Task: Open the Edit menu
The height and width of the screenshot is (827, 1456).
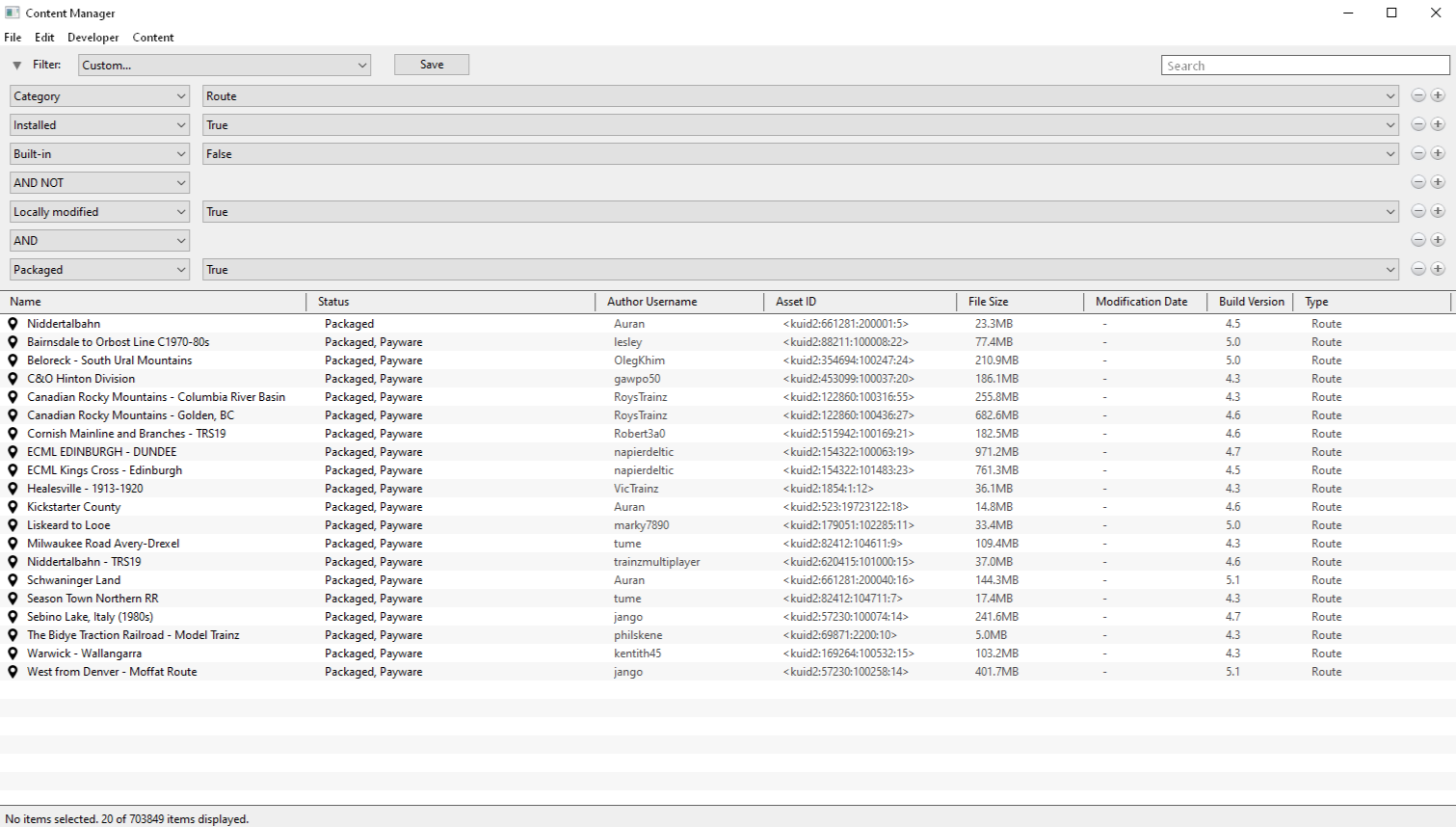Action: [x=44, y=38]
